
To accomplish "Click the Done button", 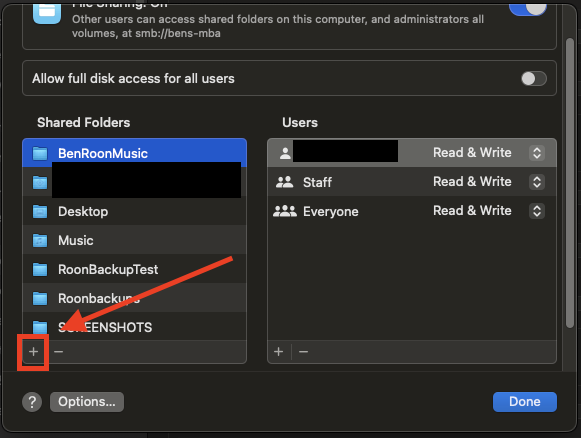I will [525, 402].
